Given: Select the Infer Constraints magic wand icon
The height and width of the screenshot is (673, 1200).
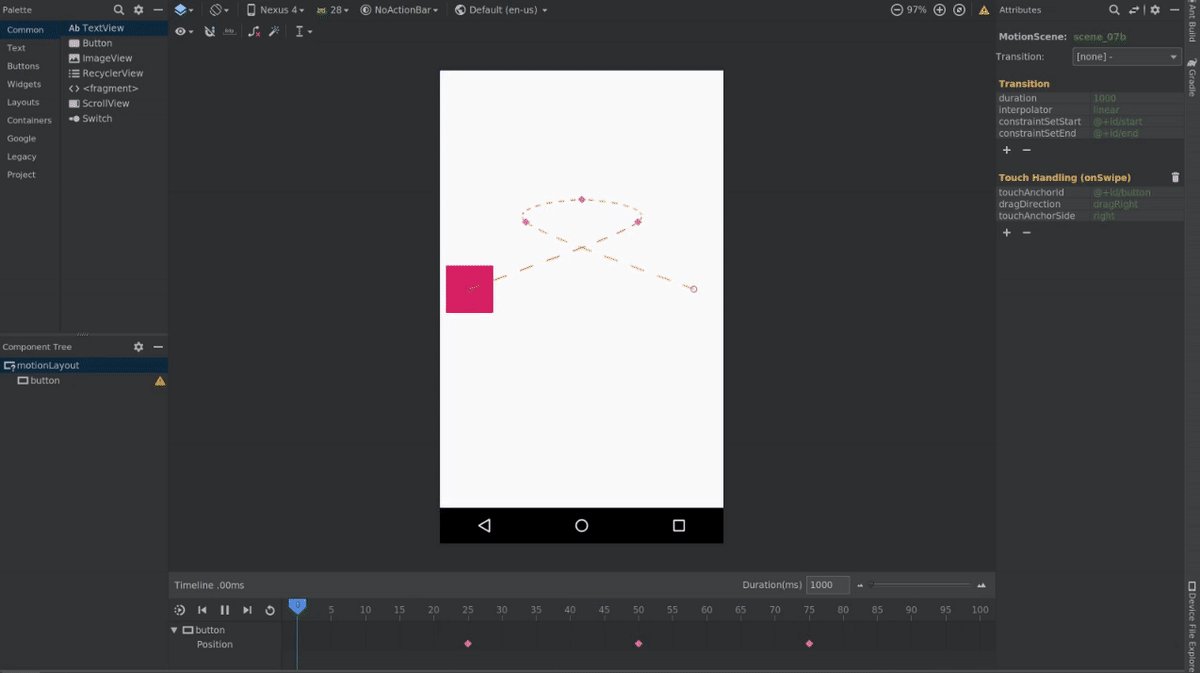Looking at the screenshot, I should (275, 31).
